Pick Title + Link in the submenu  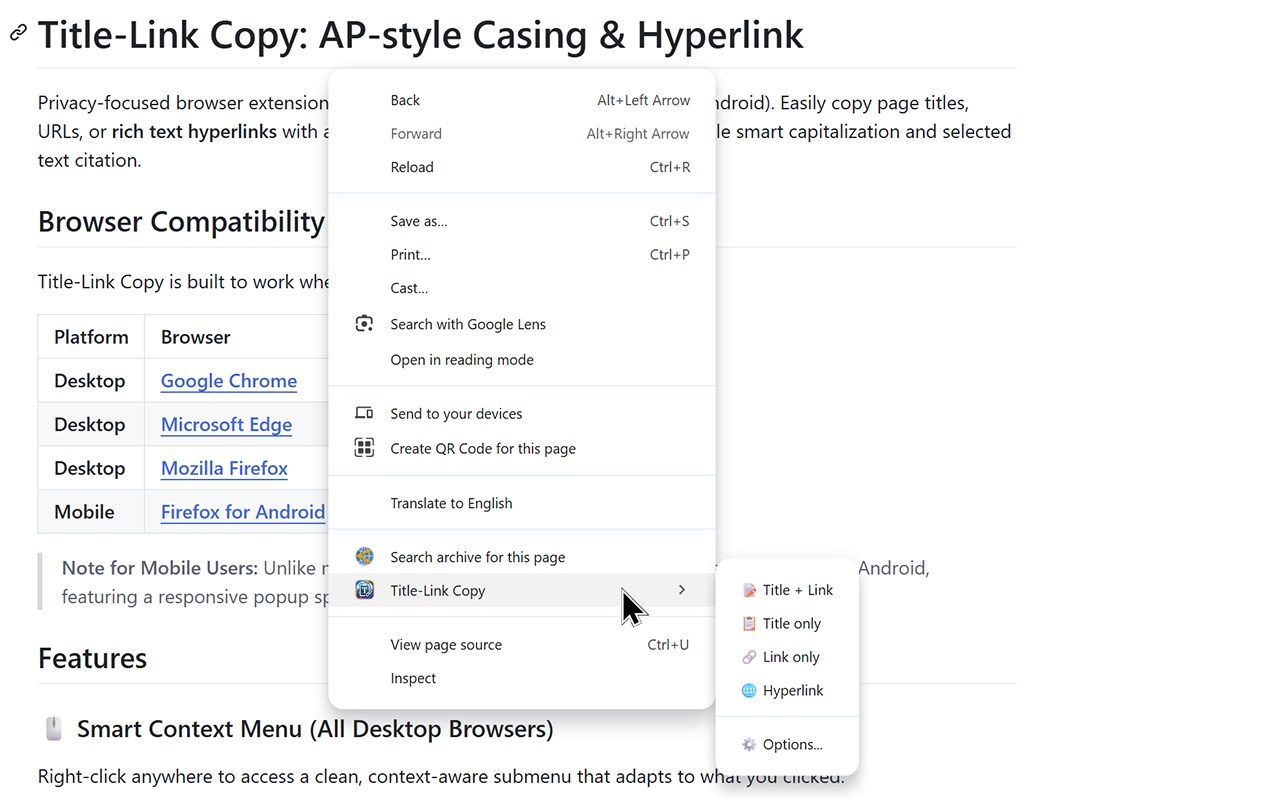[787, 590]
